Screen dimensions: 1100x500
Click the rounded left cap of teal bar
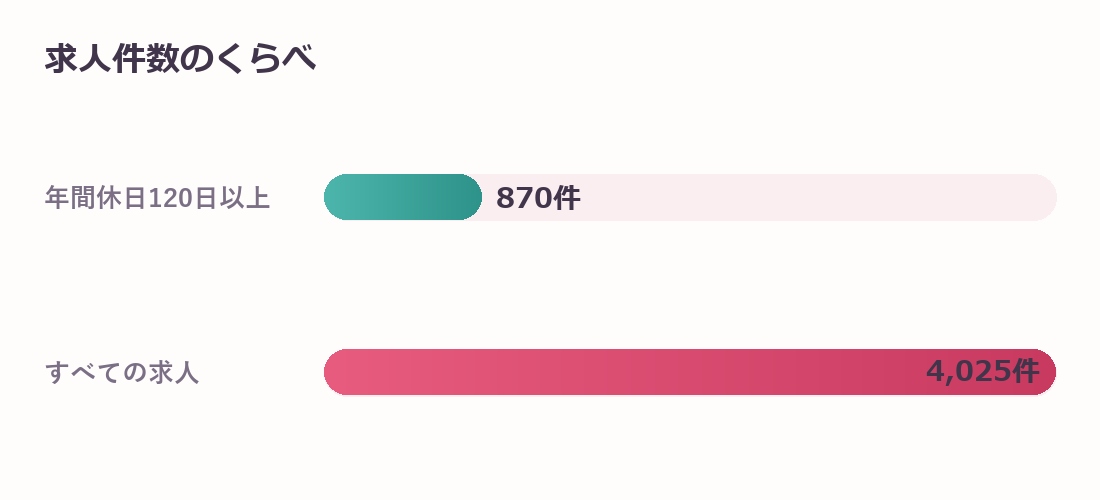337,197
